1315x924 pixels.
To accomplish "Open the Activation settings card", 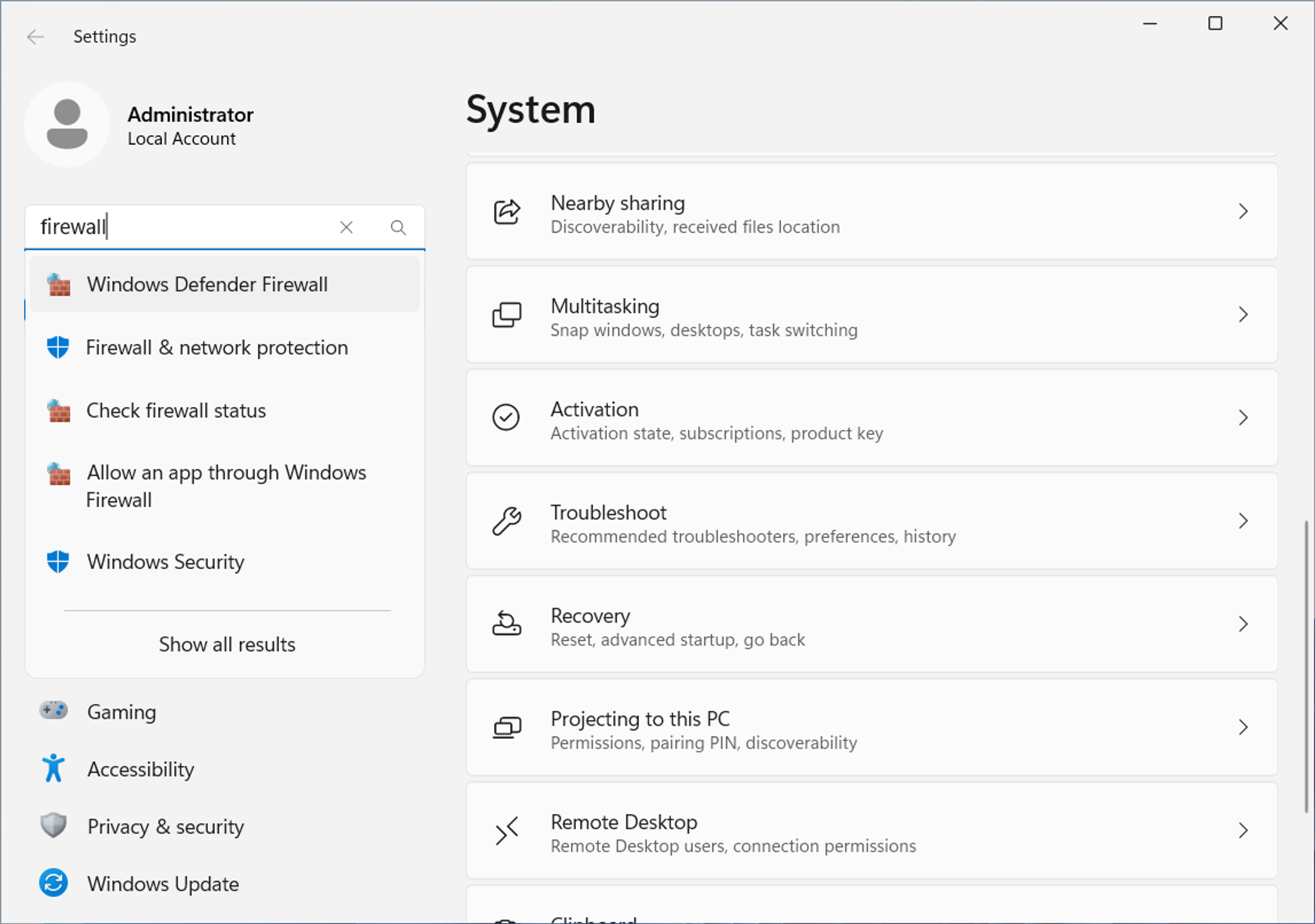I will [872, 417].
